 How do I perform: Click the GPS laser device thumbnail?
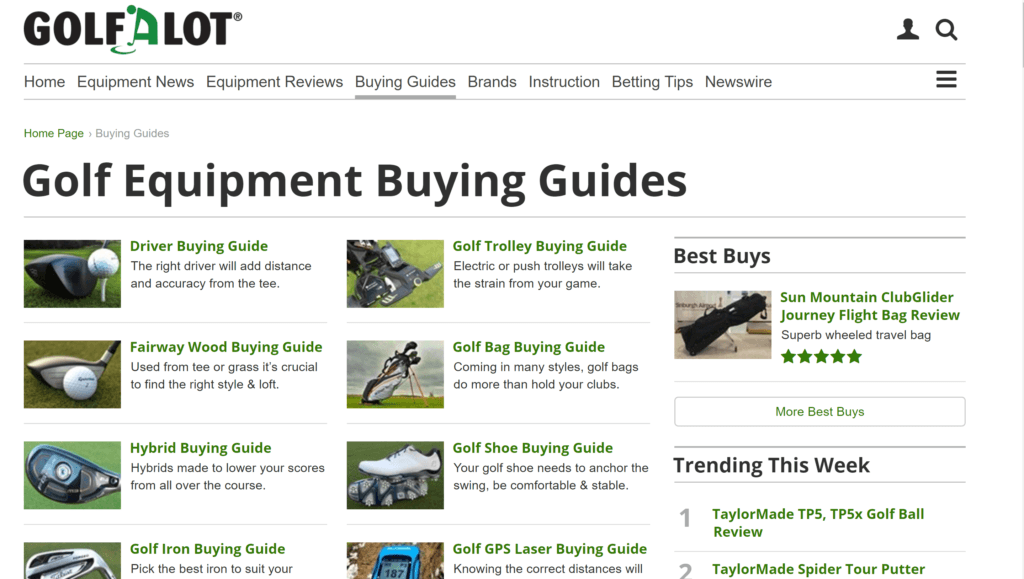pos(395,561)
